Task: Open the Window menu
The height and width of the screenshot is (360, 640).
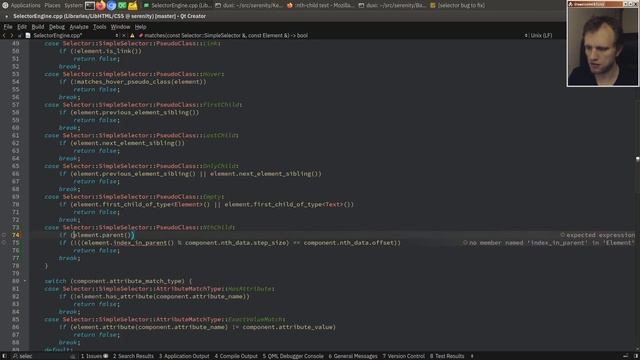Action: [120, 27]
